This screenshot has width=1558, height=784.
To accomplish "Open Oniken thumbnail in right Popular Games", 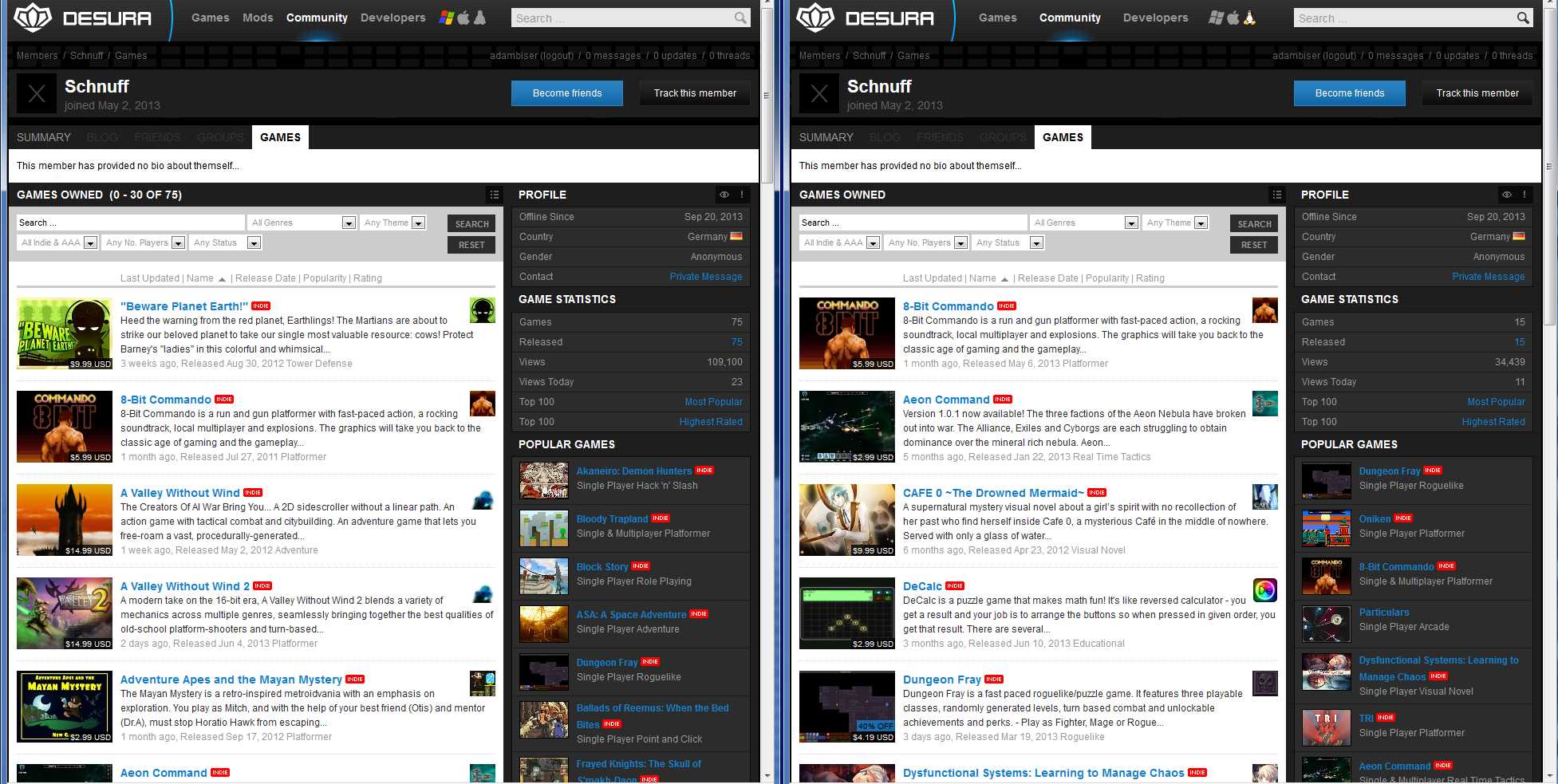I will point(1326,528).
